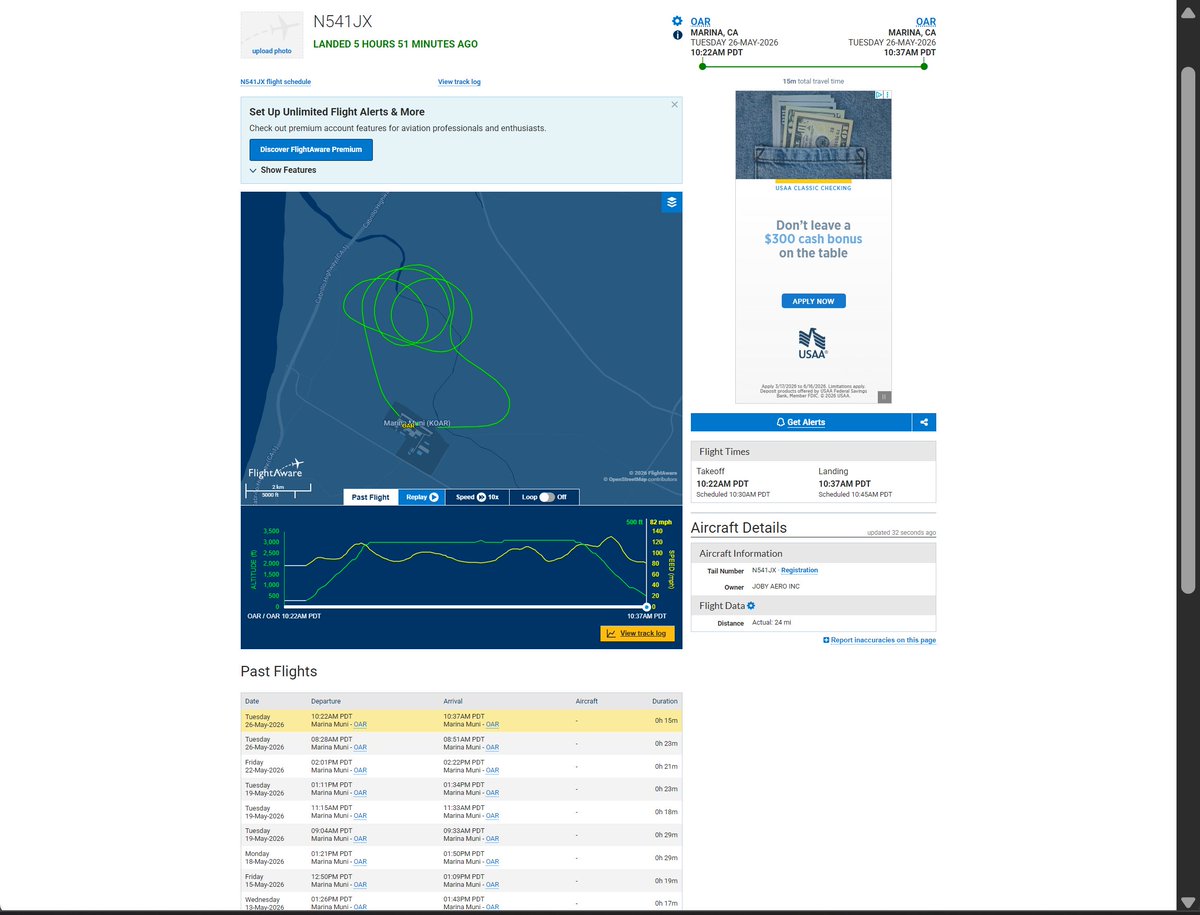
Task: Click OAR link in 02:22PM arrival cell
Action: tap(492, 771)
